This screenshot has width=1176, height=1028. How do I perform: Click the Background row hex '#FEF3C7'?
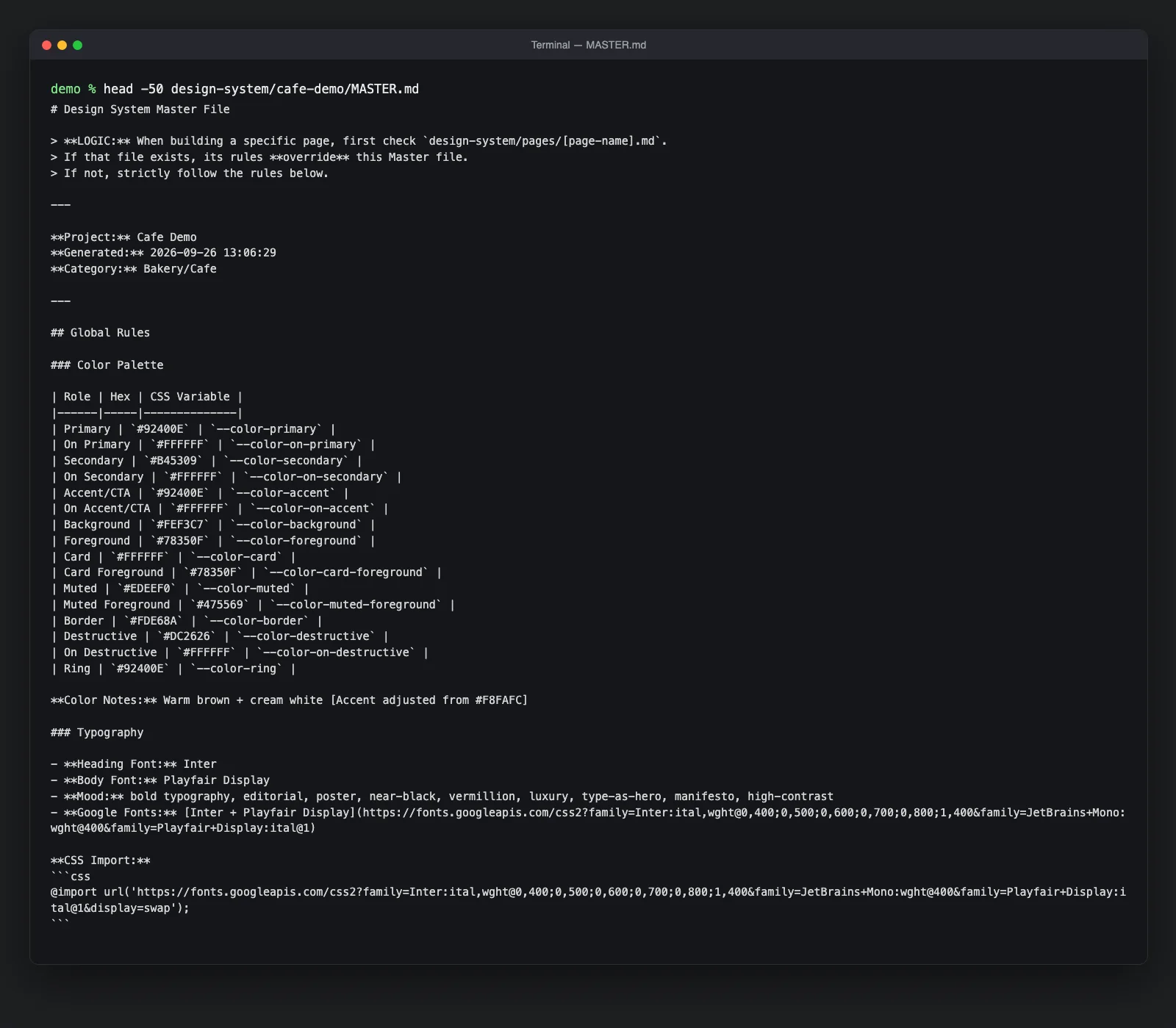click(x=180, y=525)
